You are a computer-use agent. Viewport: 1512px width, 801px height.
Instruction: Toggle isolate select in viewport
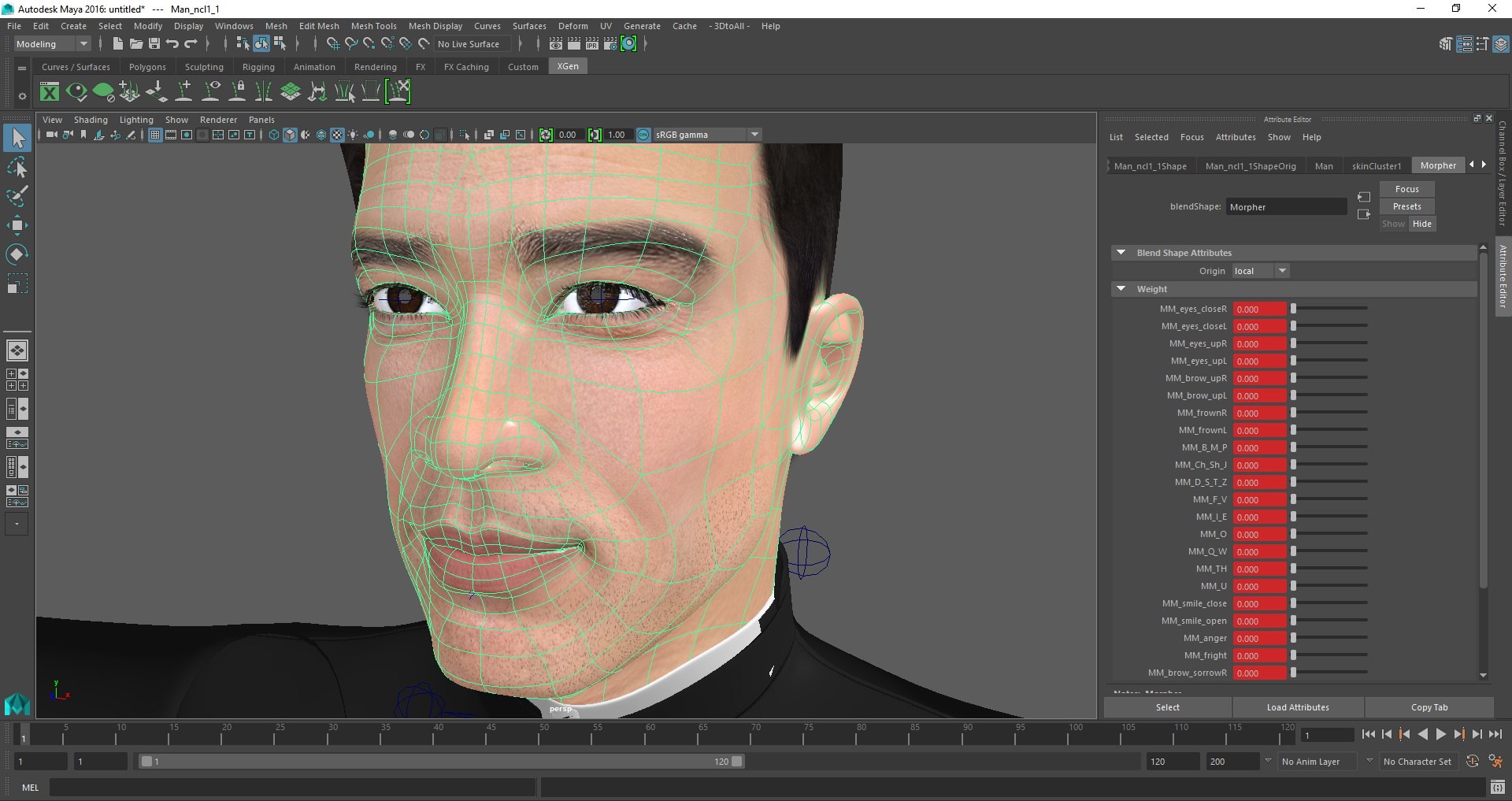[465, 135]
